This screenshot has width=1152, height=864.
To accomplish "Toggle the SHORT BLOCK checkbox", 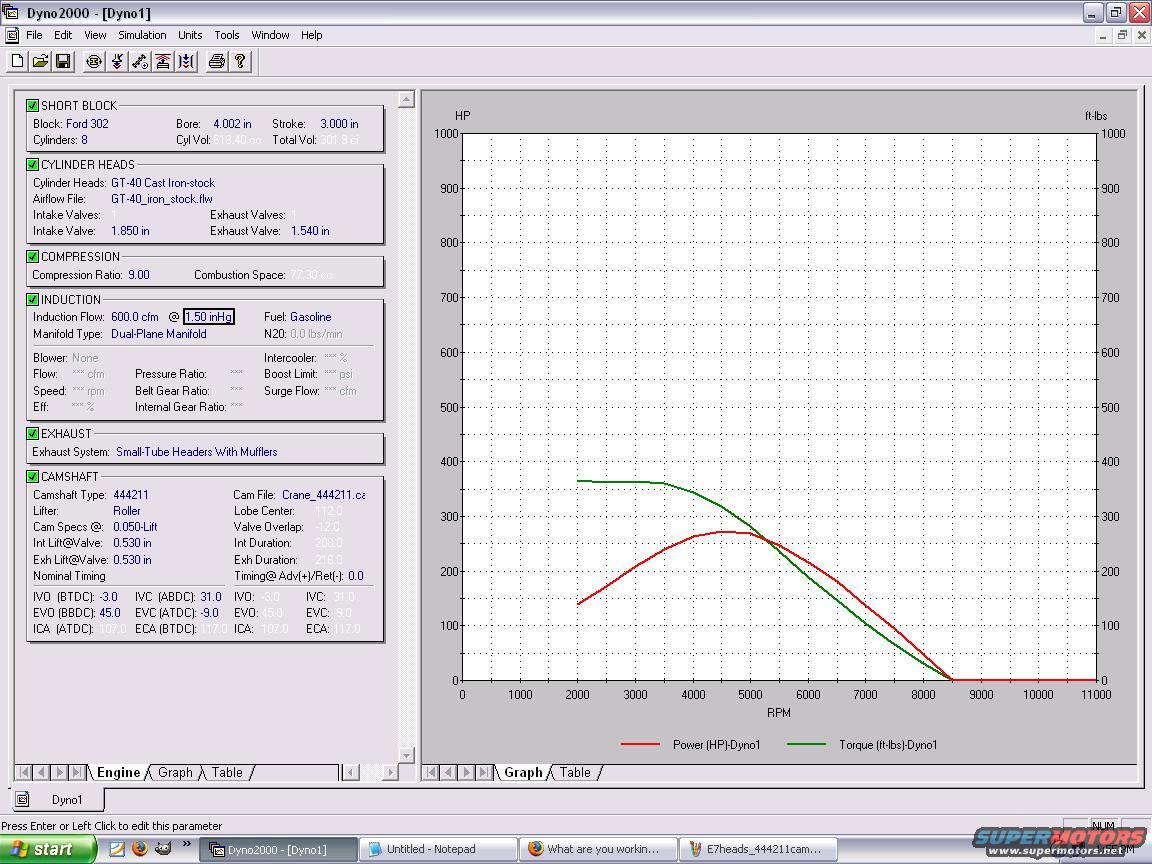I will (33, 105).
